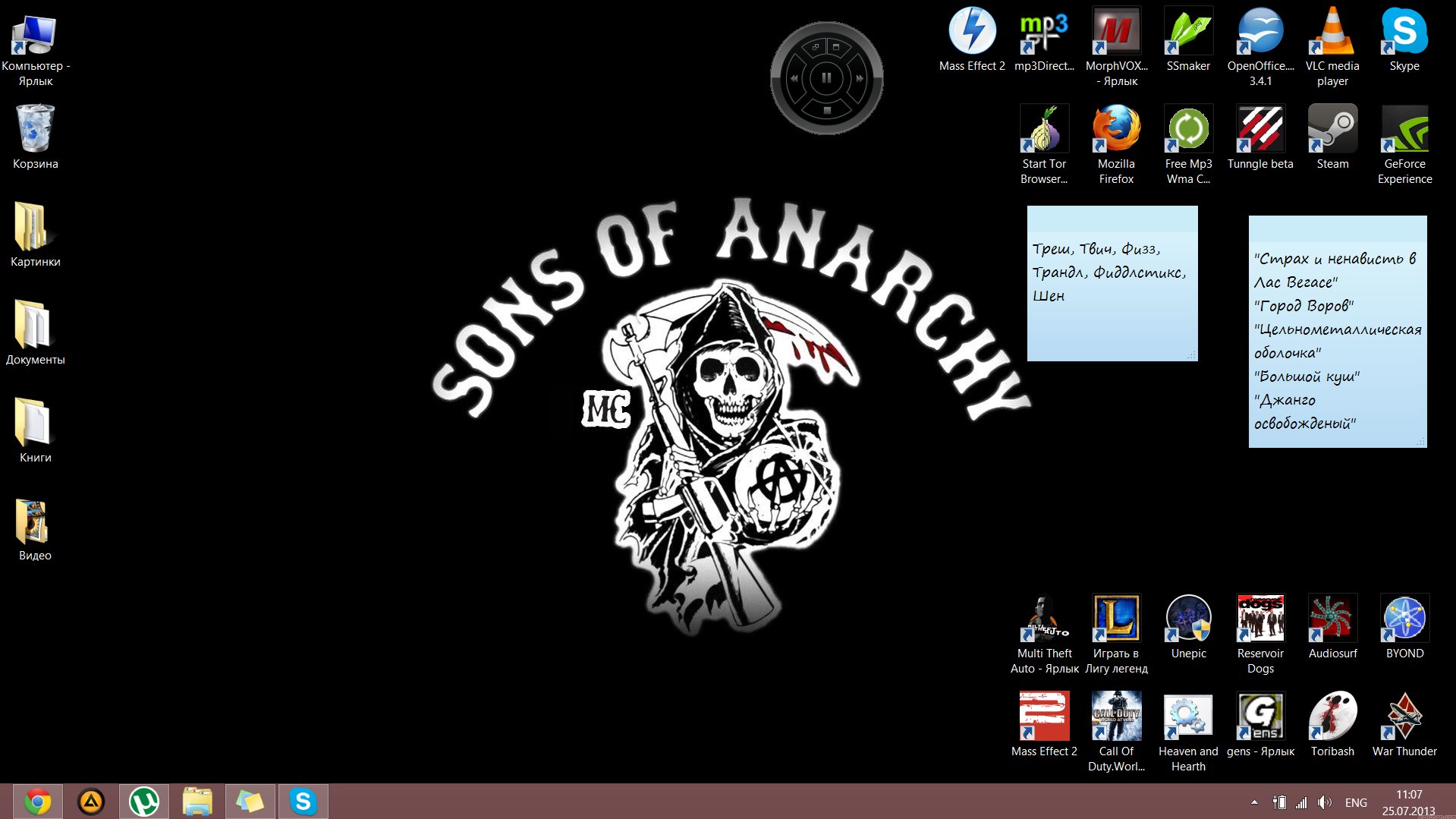Open the Tunngle beta shortcut
Screen dimensions: 1456x819
pyautogui.click(x=1260, y=128)
